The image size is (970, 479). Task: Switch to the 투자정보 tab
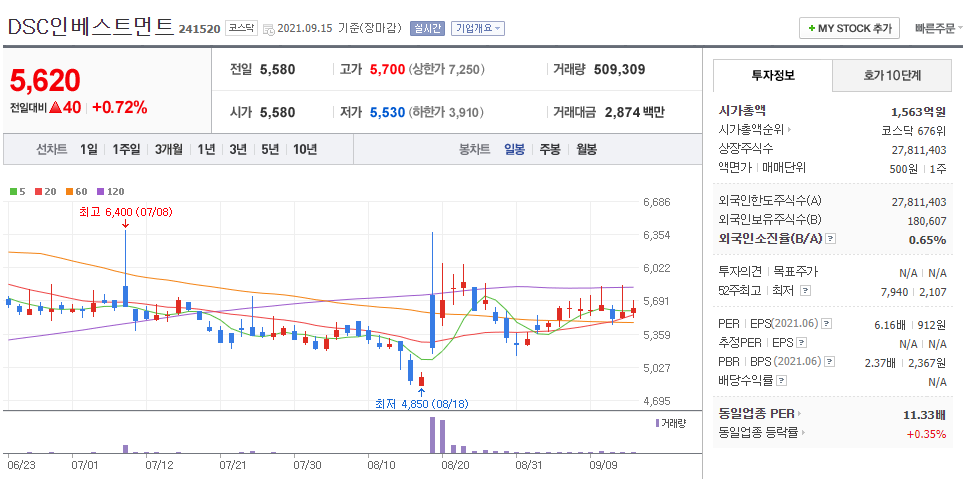point(773,76)
